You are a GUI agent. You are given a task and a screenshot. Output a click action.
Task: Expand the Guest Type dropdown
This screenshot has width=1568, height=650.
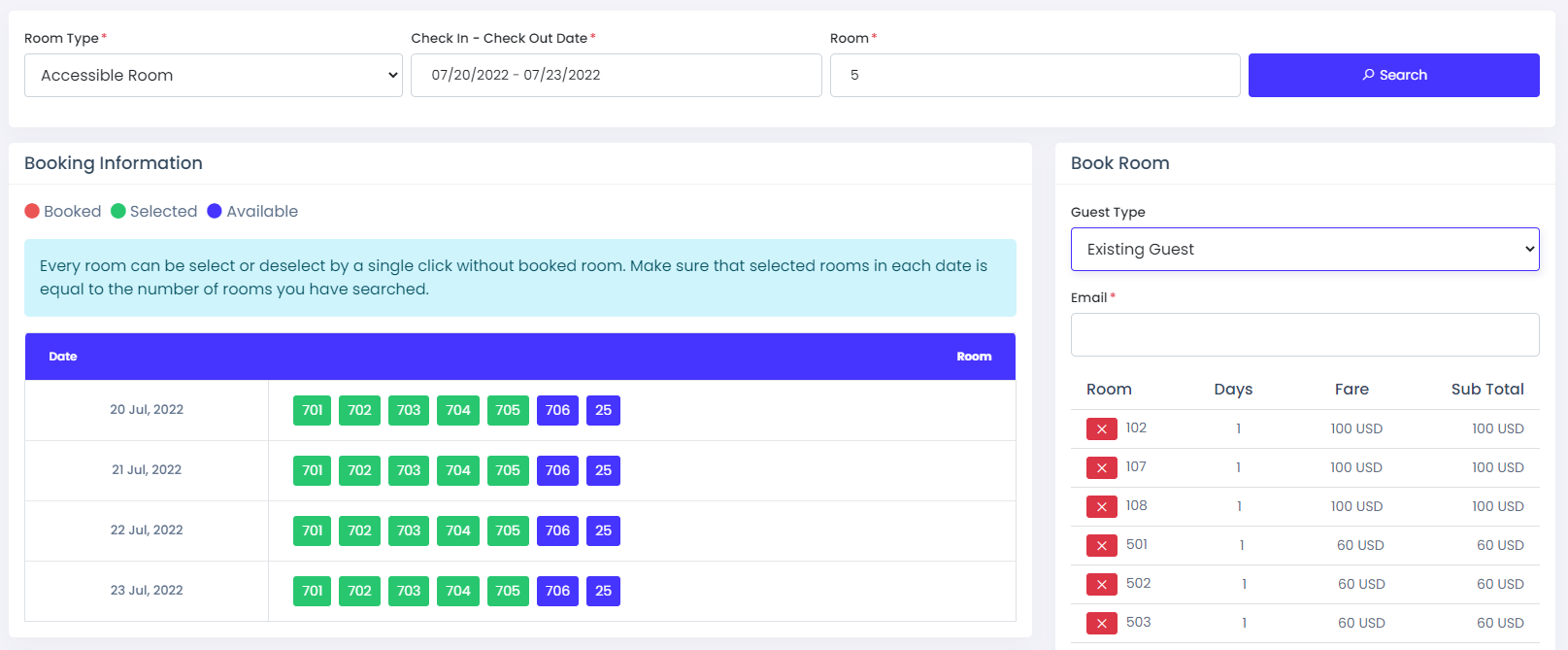coord(1304,249)
